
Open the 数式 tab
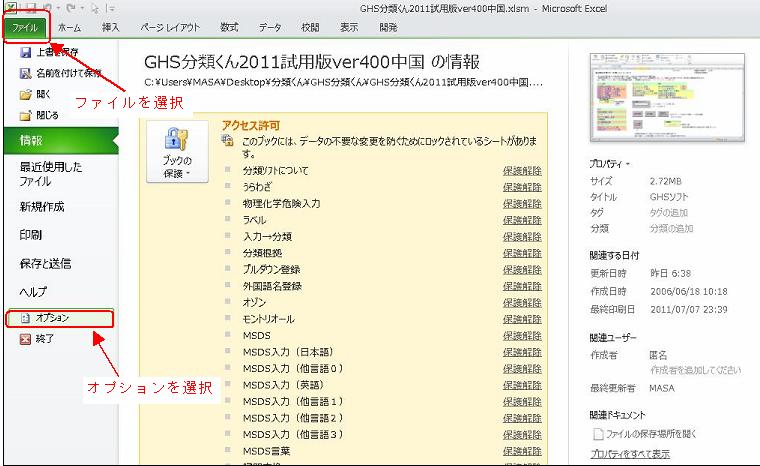[229, 28]
